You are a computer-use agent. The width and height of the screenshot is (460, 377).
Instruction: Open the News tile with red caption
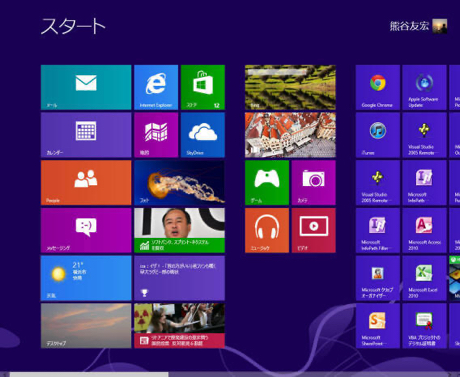[x=179, y=326]
